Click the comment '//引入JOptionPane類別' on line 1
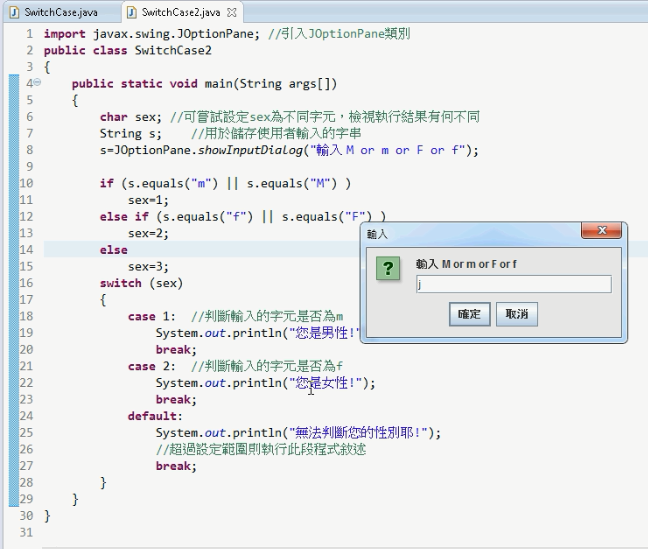 point(339,34)
